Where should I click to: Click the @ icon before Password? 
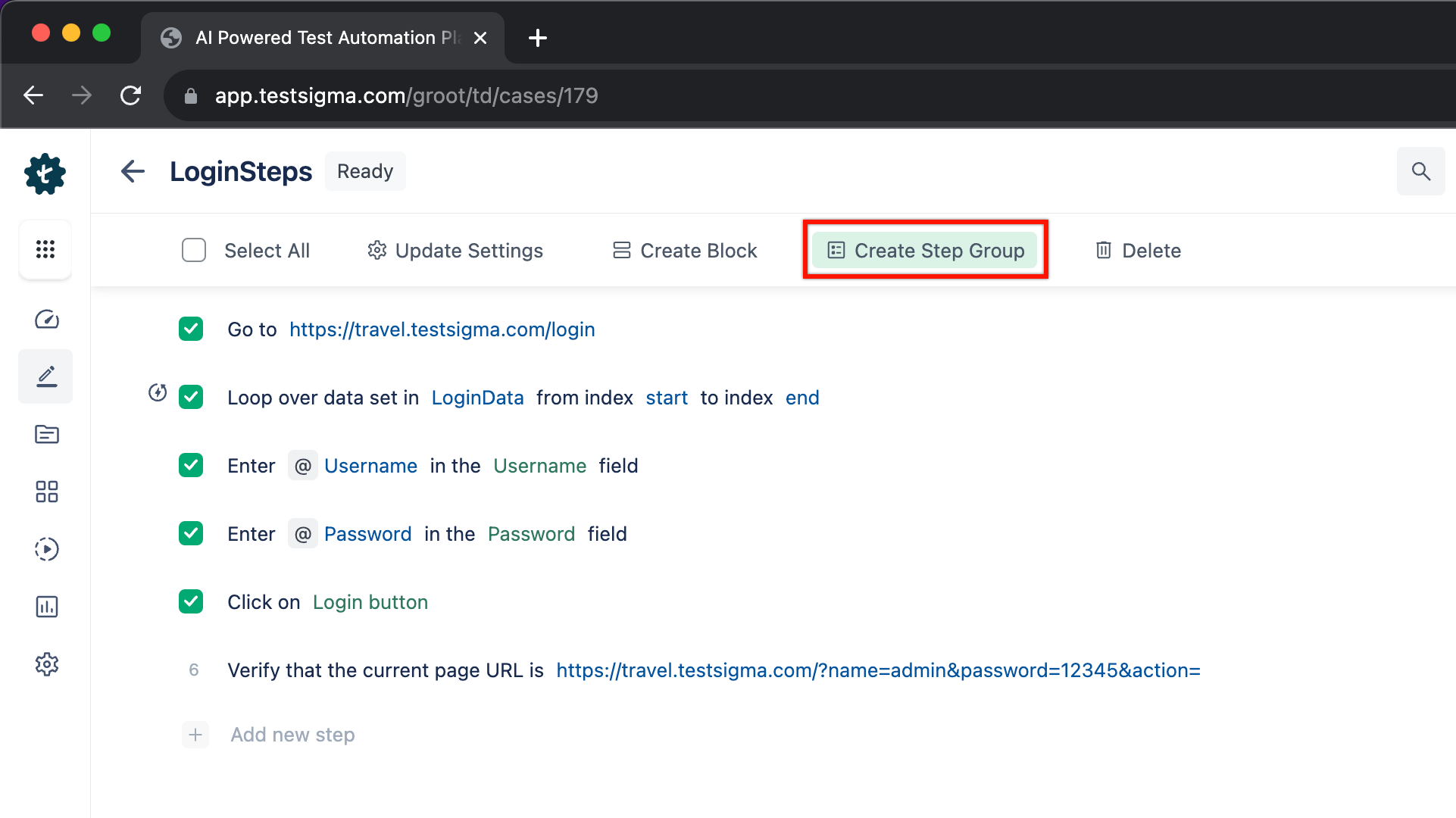[303, 534]
